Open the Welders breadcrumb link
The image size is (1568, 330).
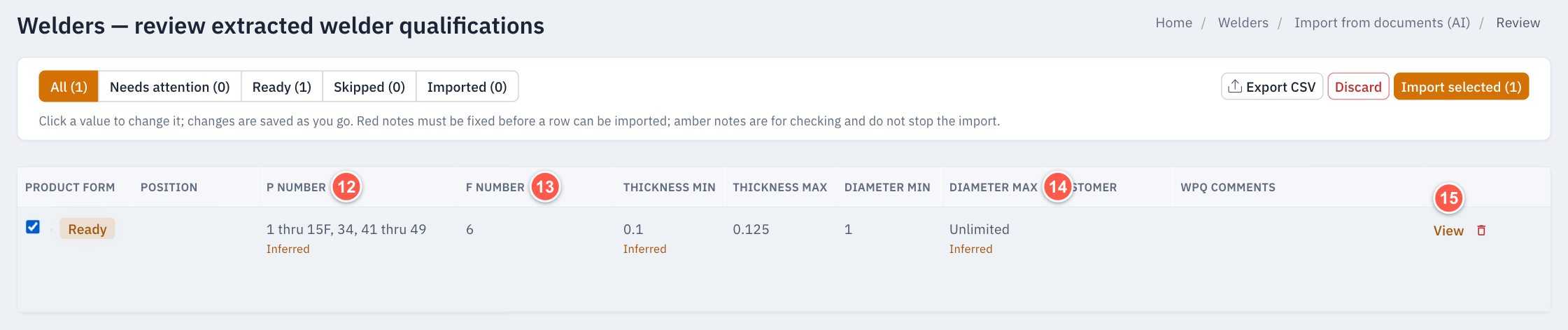point(1243,23)
